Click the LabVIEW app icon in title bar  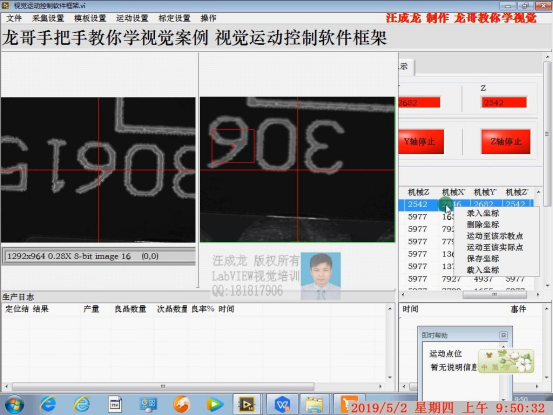(x=6, y=5)
